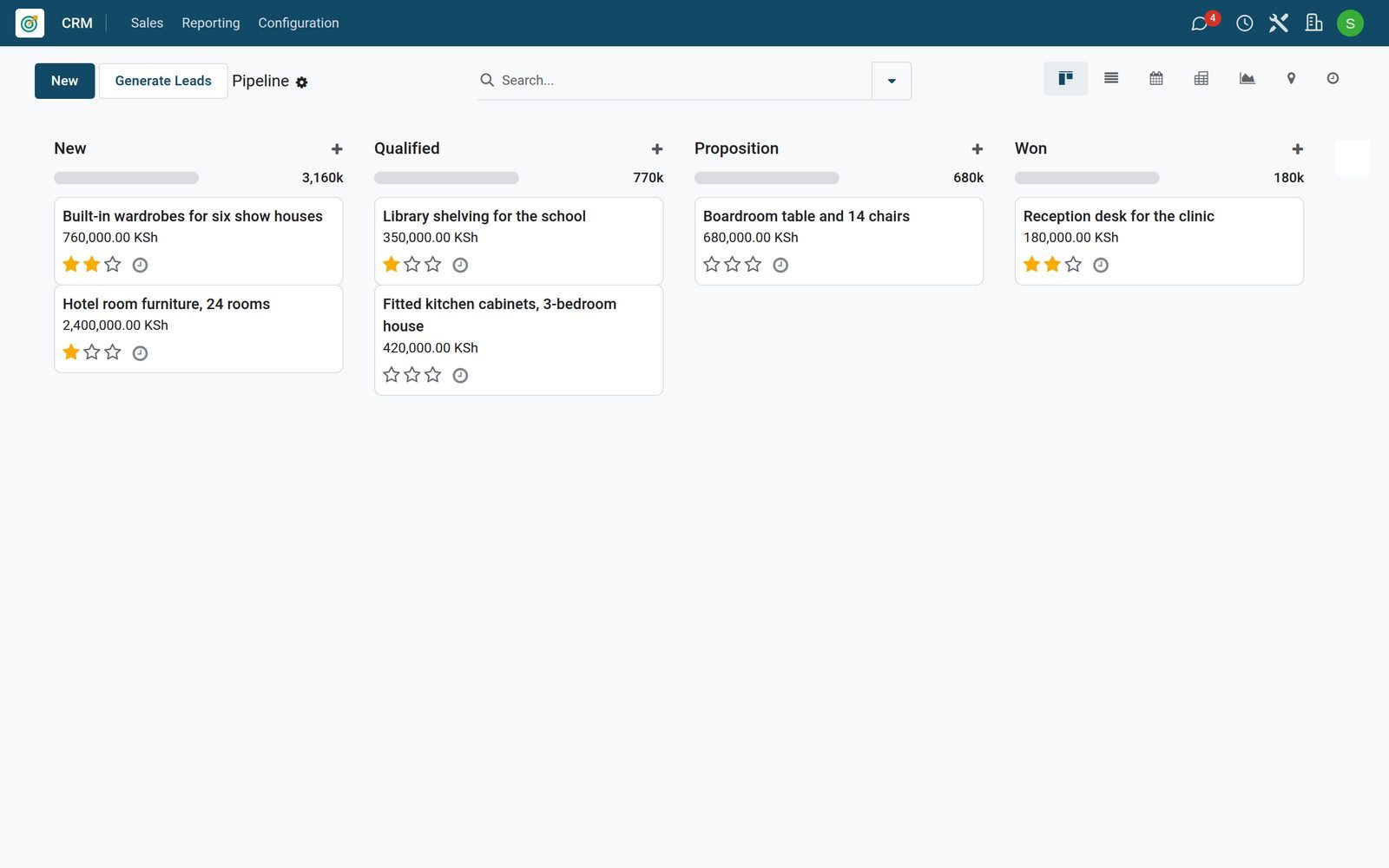Viewport: 1389px width, 868px height.
Task: Switch to Map view
Action: tap(1291, 79)
